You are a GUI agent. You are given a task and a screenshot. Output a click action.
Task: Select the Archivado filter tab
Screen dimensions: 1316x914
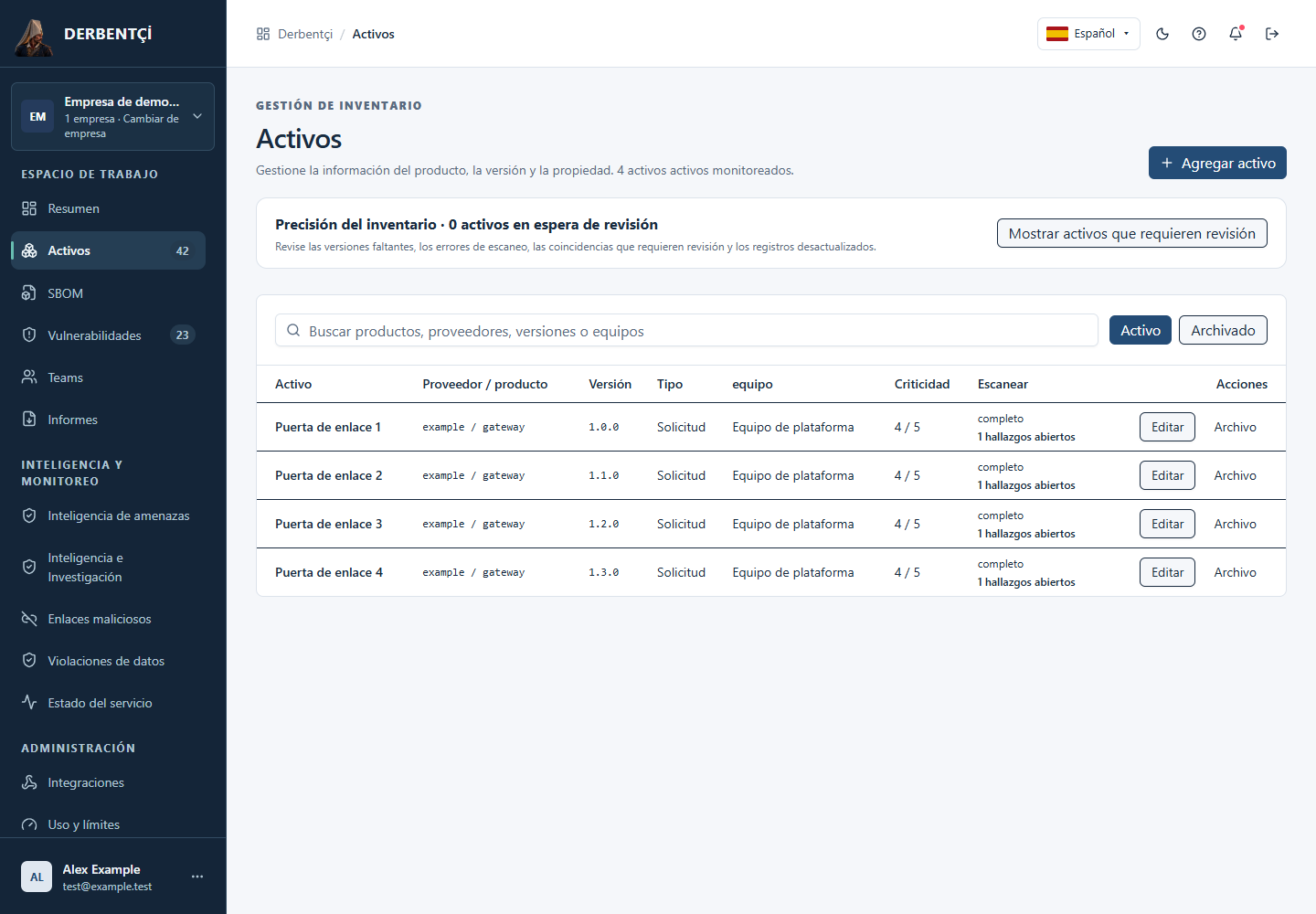pyautogui.click(x=1223, y=330)
